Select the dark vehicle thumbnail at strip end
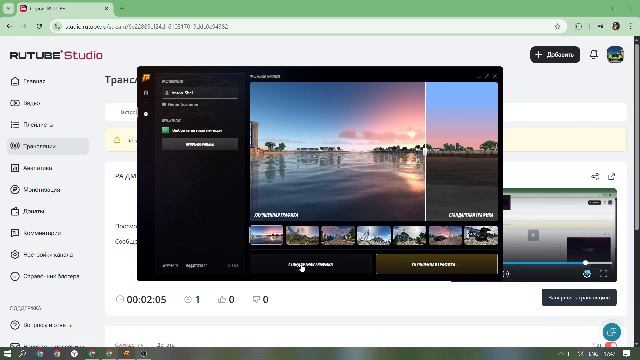Screen dimensions: 640x360 (481, 235)
